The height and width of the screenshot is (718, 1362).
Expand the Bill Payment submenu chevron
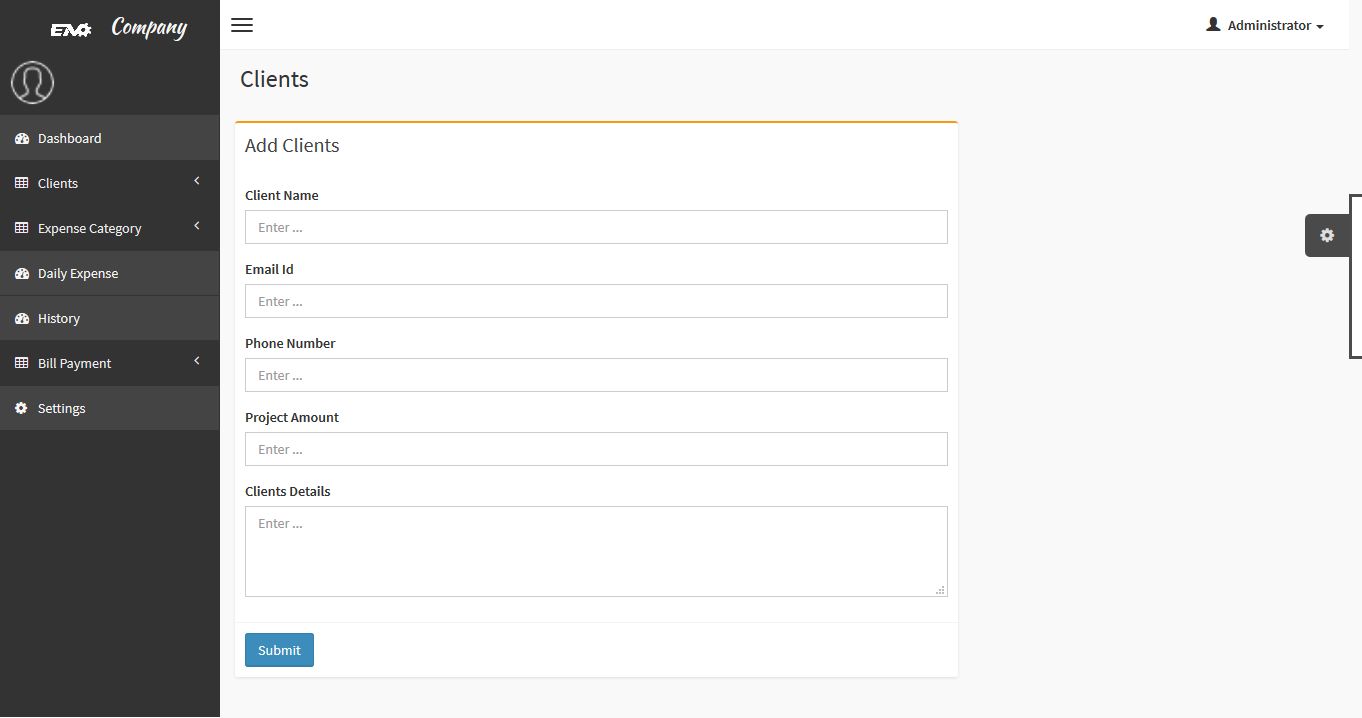pos(197,361)
